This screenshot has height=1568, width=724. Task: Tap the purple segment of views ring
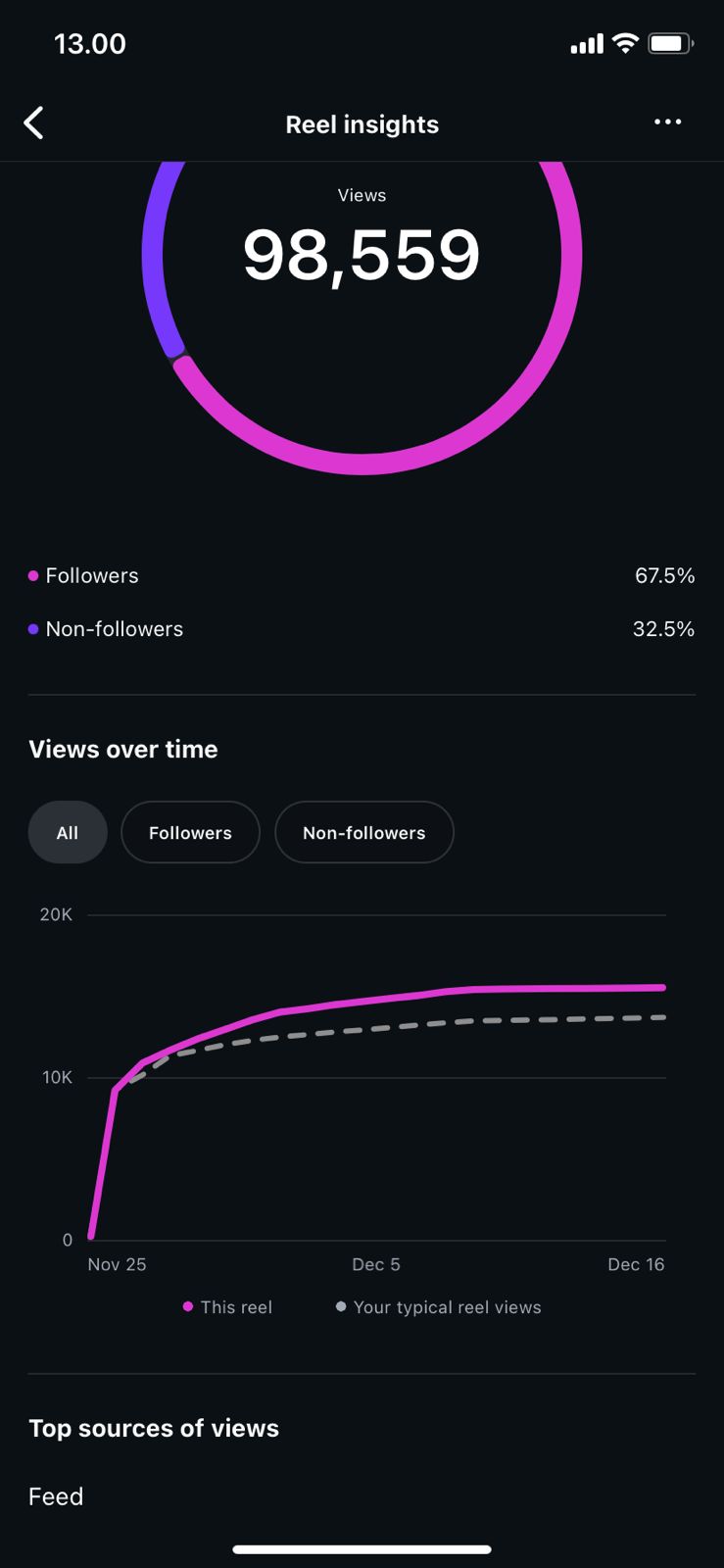click(x=155, y=255)
